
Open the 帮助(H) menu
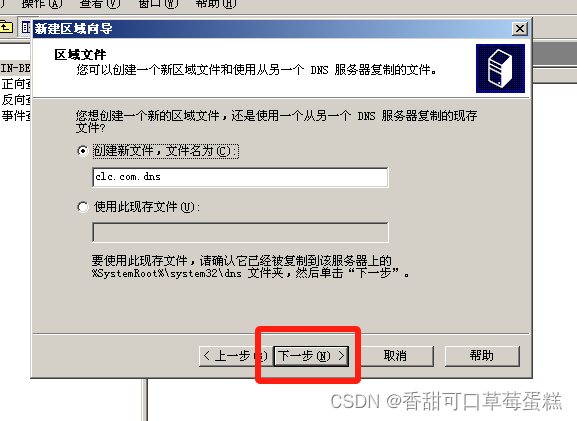216,4
